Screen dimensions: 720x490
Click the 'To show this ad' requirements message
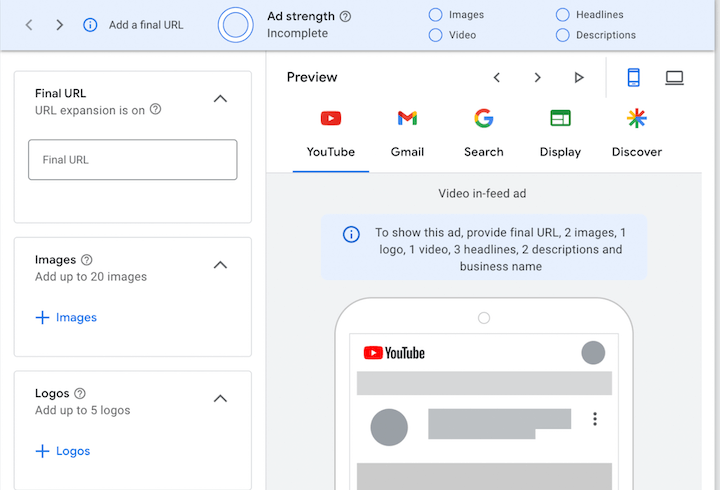[x=501, y=249]
